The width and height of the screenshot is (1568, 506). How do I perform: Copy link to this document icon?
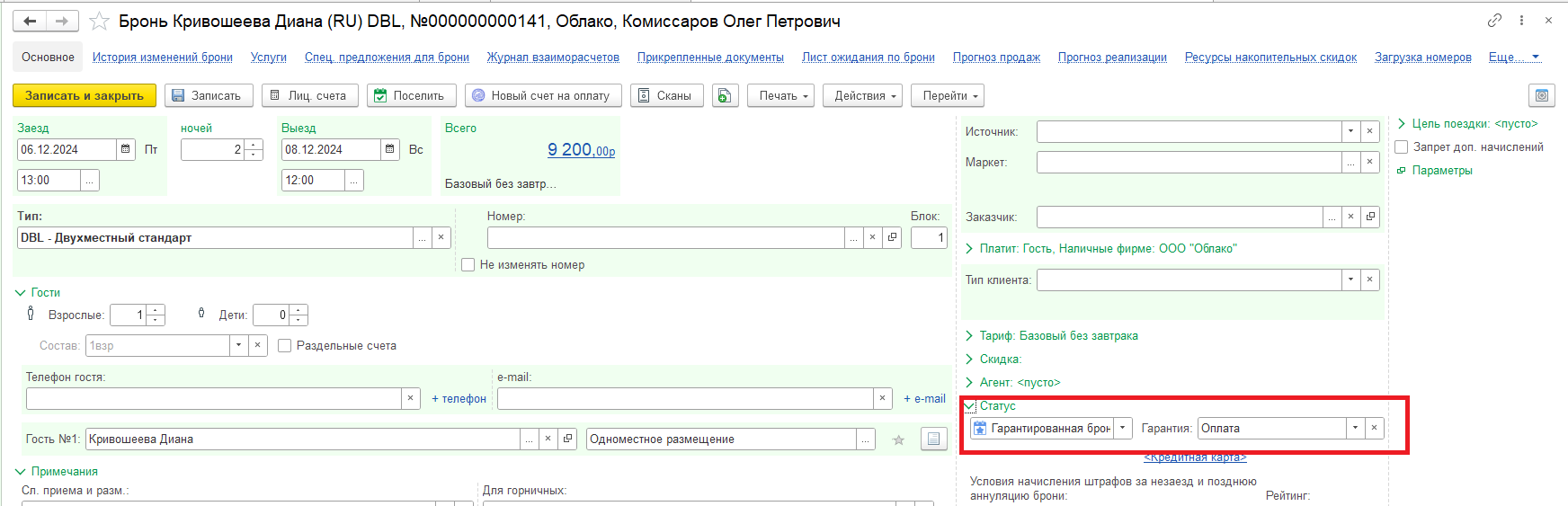pos(1494,20)
